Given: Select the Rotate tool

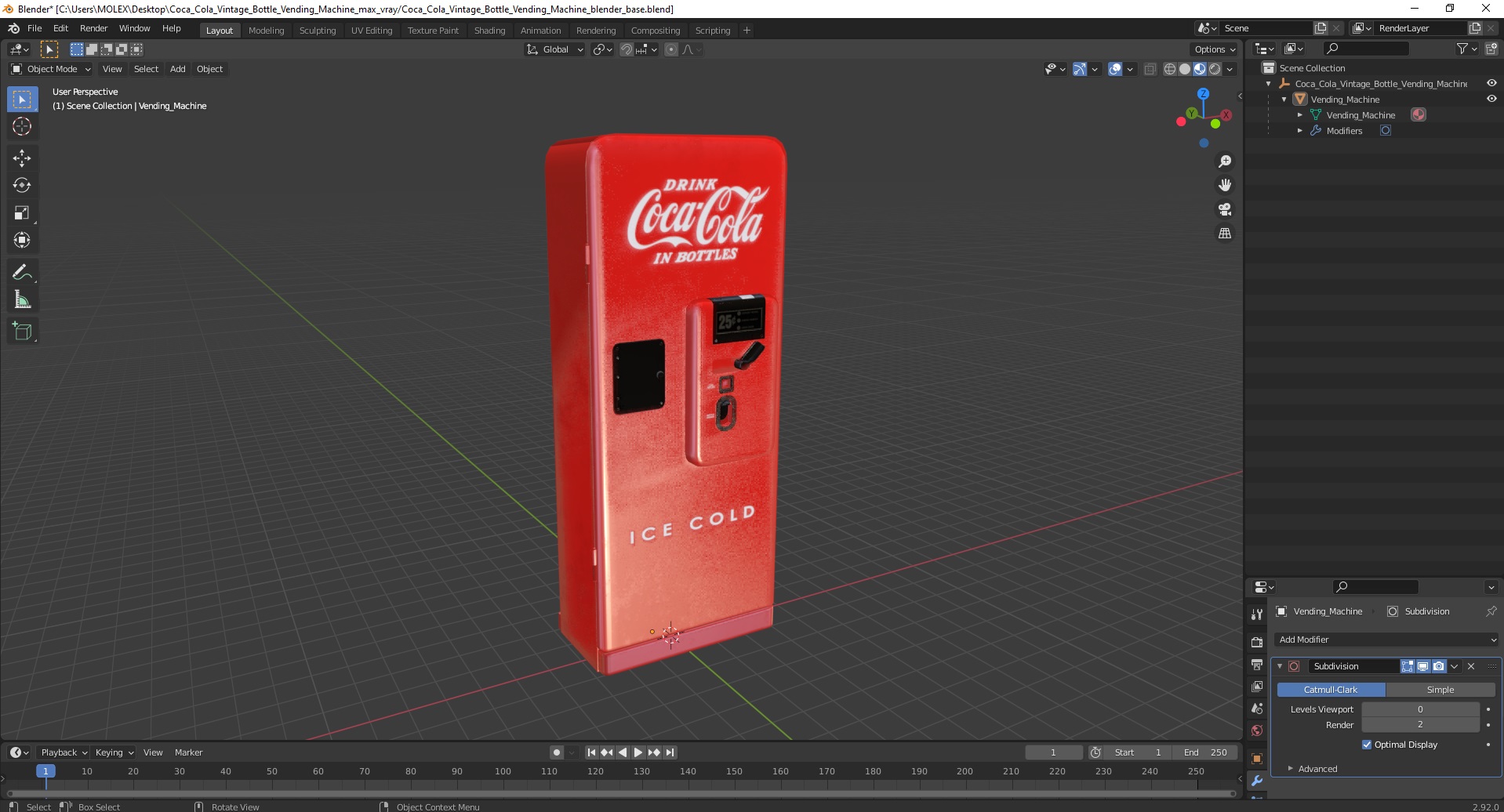Looking at the screenshot, I should [x=22, y=186].
